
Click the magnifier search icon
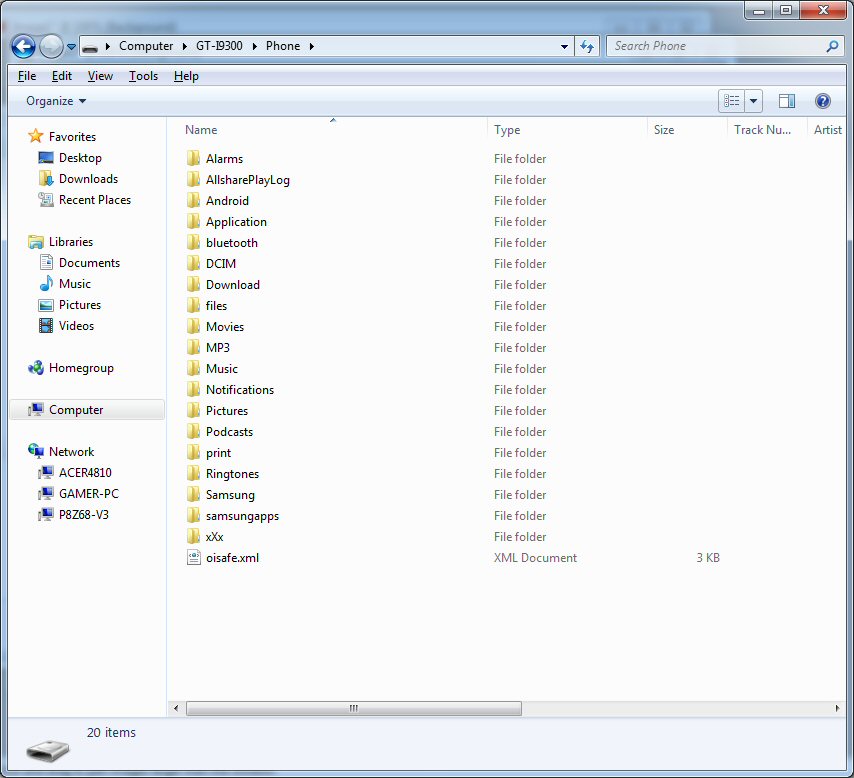click(832, 46)
